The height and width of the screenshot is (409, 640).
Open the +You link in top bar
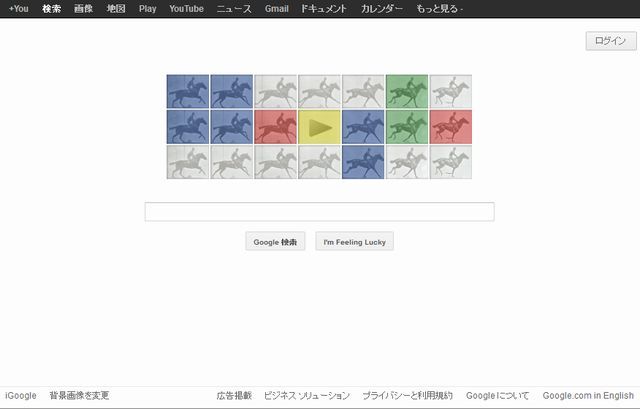click(19, 9)
